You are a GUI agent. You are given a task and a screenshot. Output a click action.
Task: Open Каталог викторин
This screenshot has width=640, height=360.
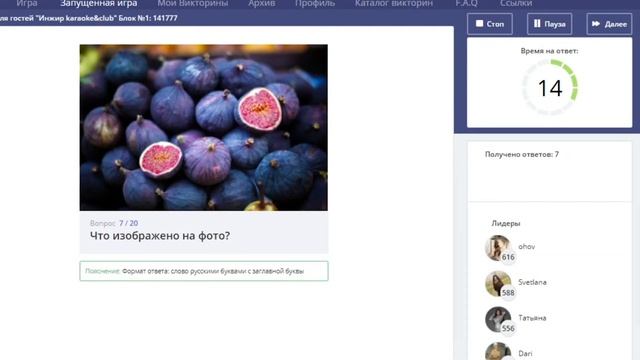point(393,3)
